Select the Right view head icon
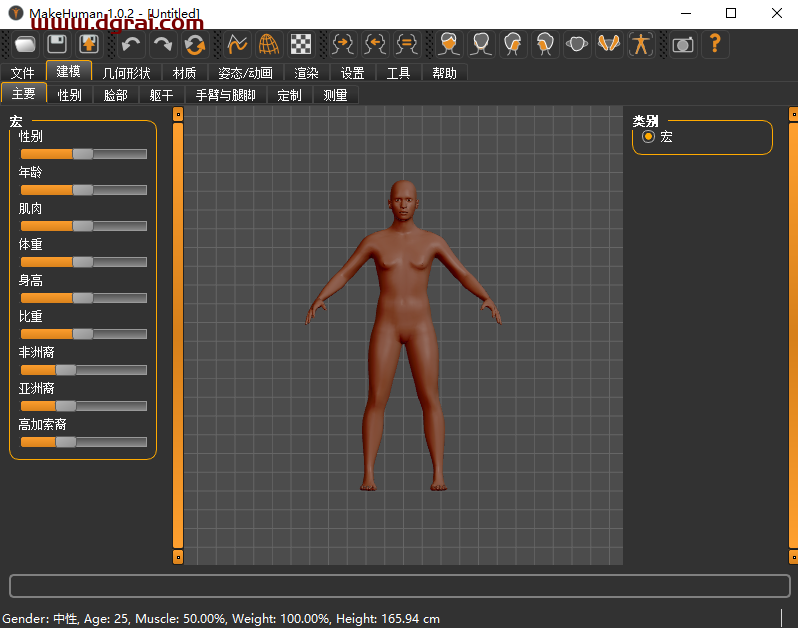 click(x=545, y=44)
